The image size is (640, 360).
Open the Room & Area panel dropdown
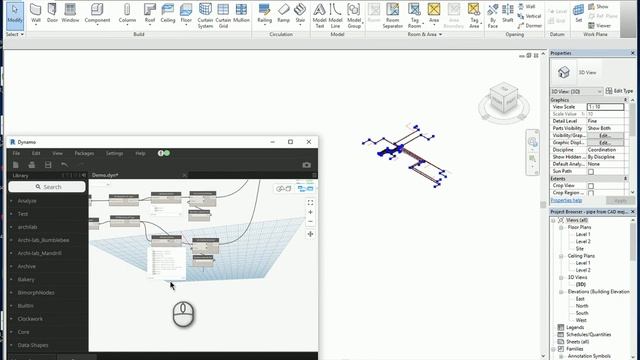[x=425, y=34]
